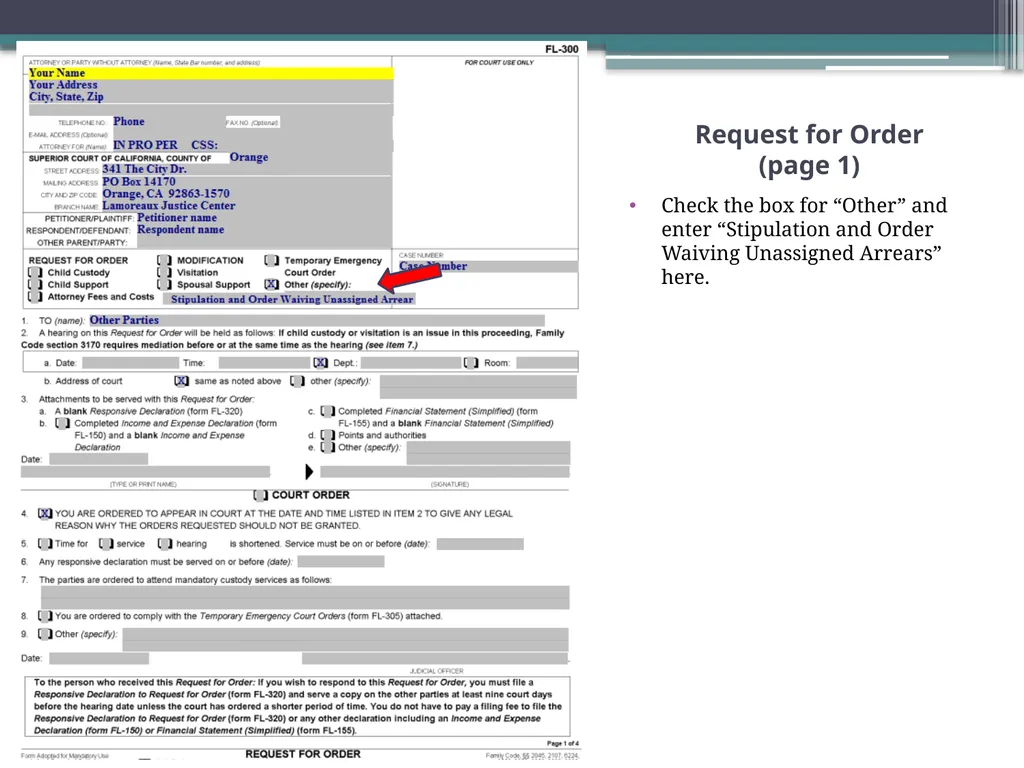Check the service checkbox in item 5
Viewport: 1024px width, 768px height.
pos(106,543)
